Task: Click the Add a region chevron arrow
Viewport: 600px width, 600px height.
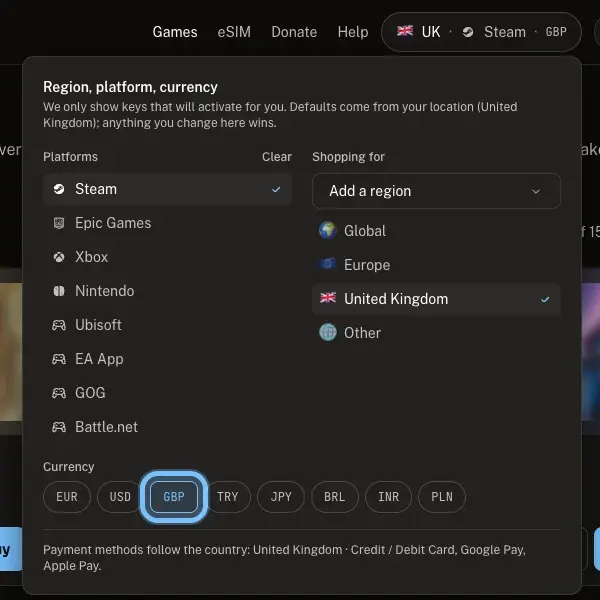Action: 536,191
